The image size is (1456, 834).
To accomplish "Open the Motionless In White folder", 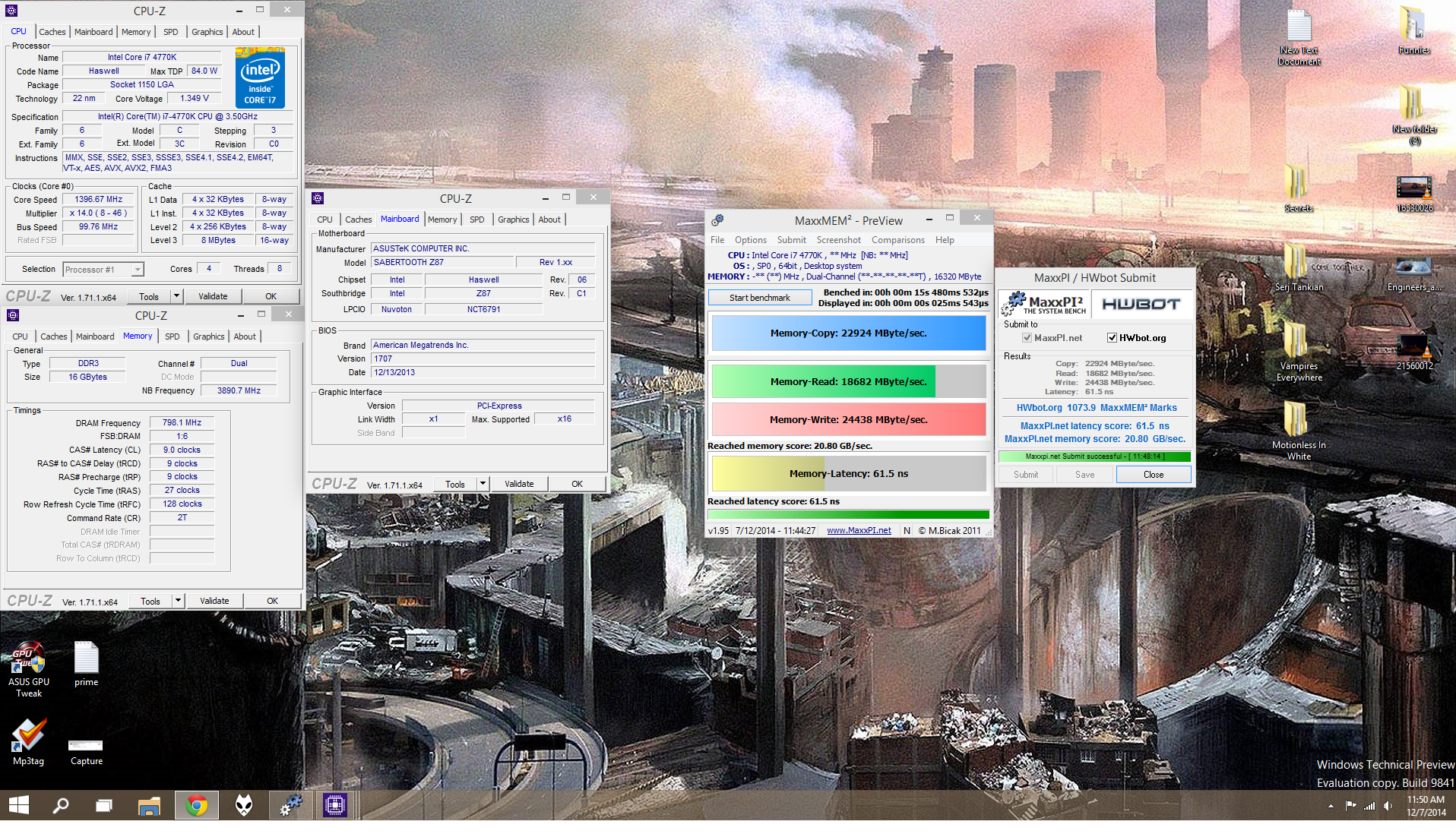I will point(1299,430).
